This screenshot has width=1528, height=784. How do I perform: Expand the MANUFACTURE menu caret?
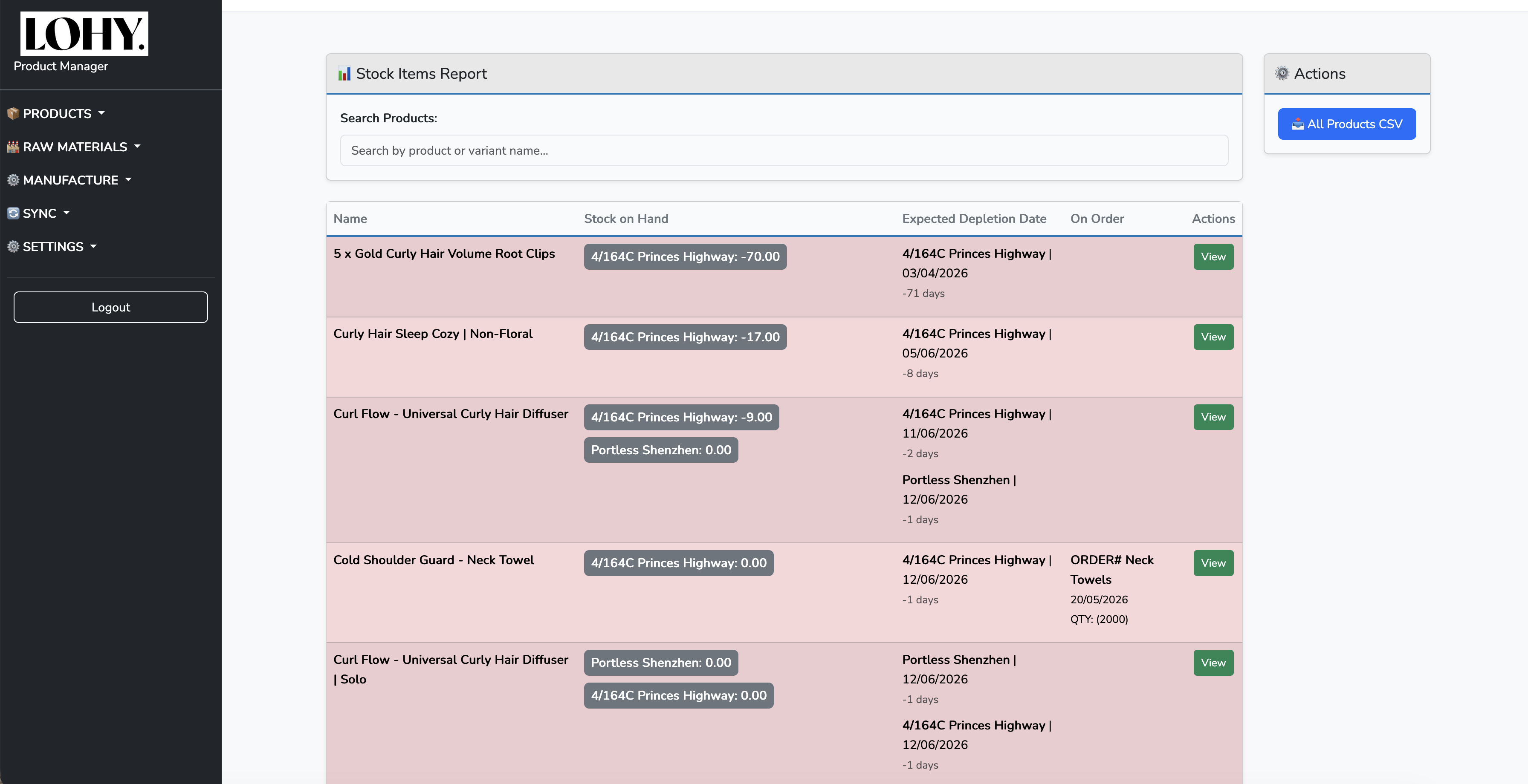click(128, 179)
